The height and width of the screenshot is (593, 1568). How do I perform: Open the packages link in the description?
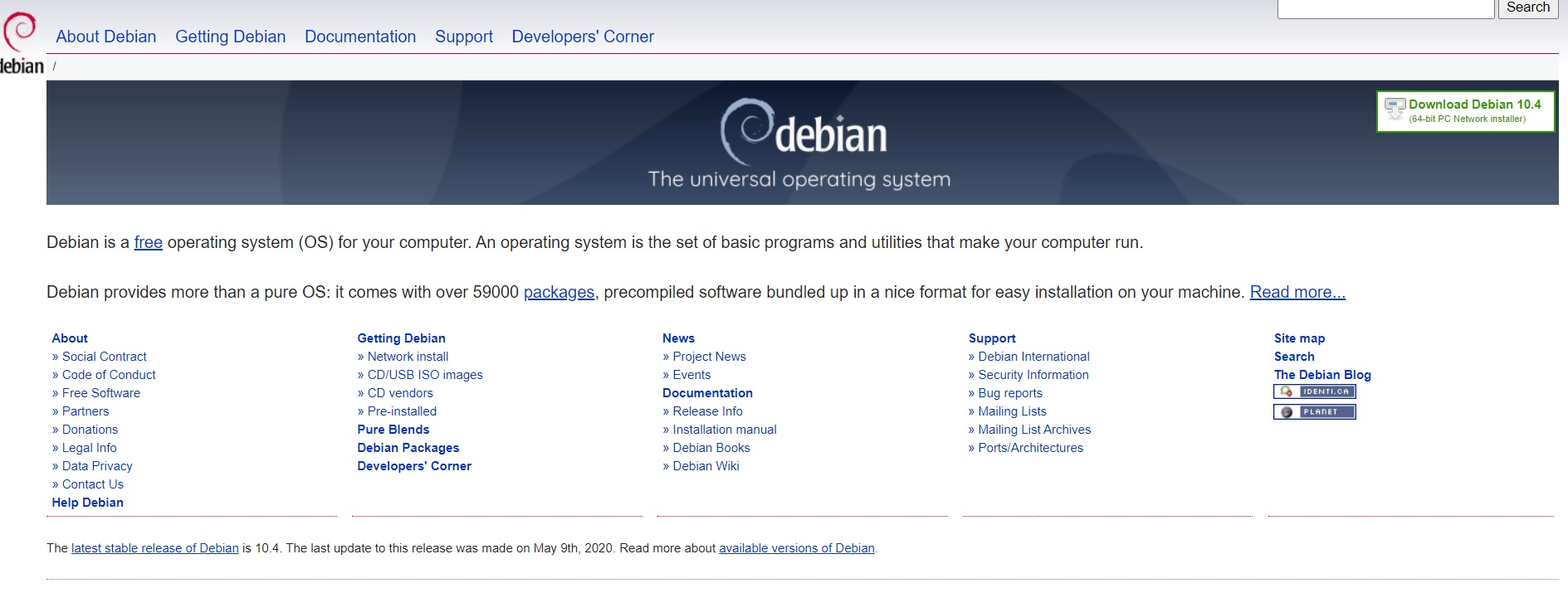559,292
